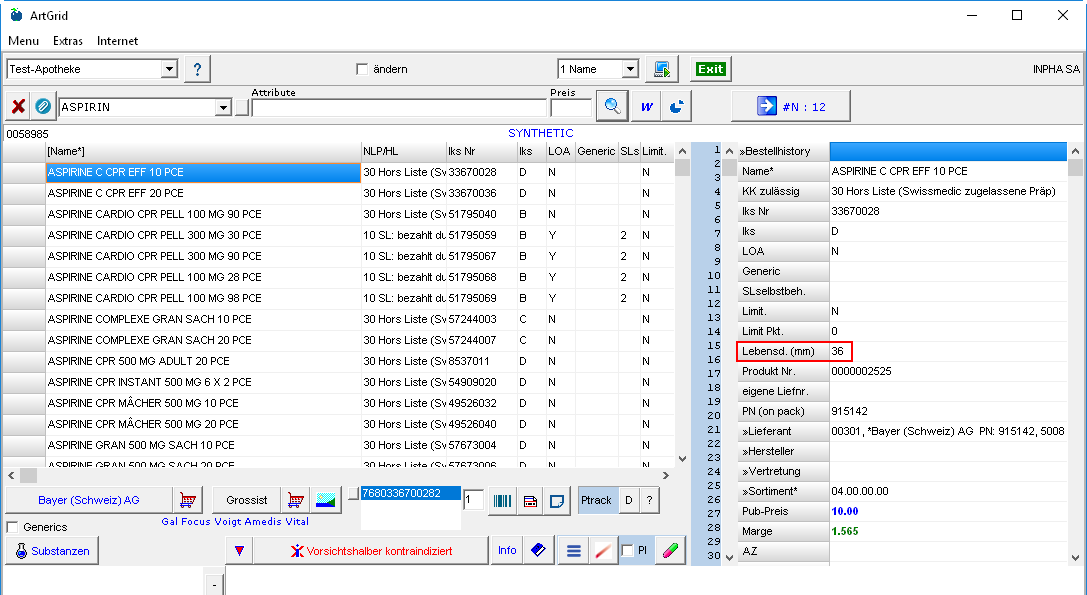Image resolution: width=1087 pixels, height=595 pixels.
Task: Click the ArtGrid app icon in title bar
Action: pyautogui.click(x=16, y=15)
